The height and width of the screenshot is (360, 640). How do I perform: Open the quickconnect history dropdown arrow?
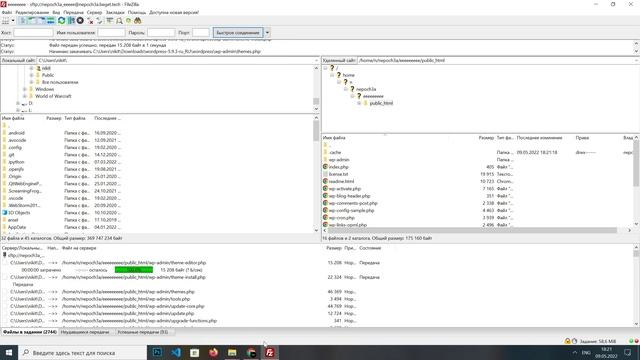click(x=267, y=33)
